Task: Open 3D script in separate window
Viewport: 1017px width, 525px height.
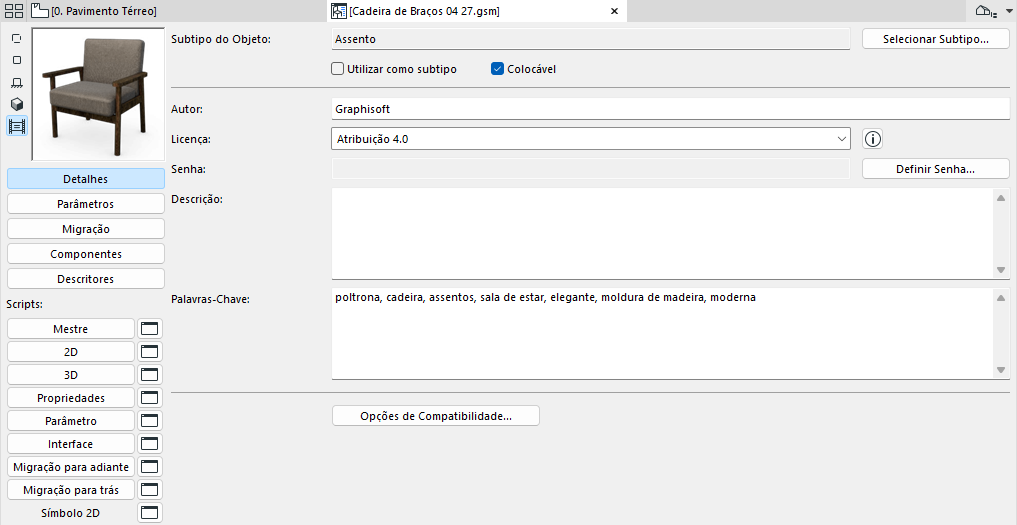Action: point(150,375)
